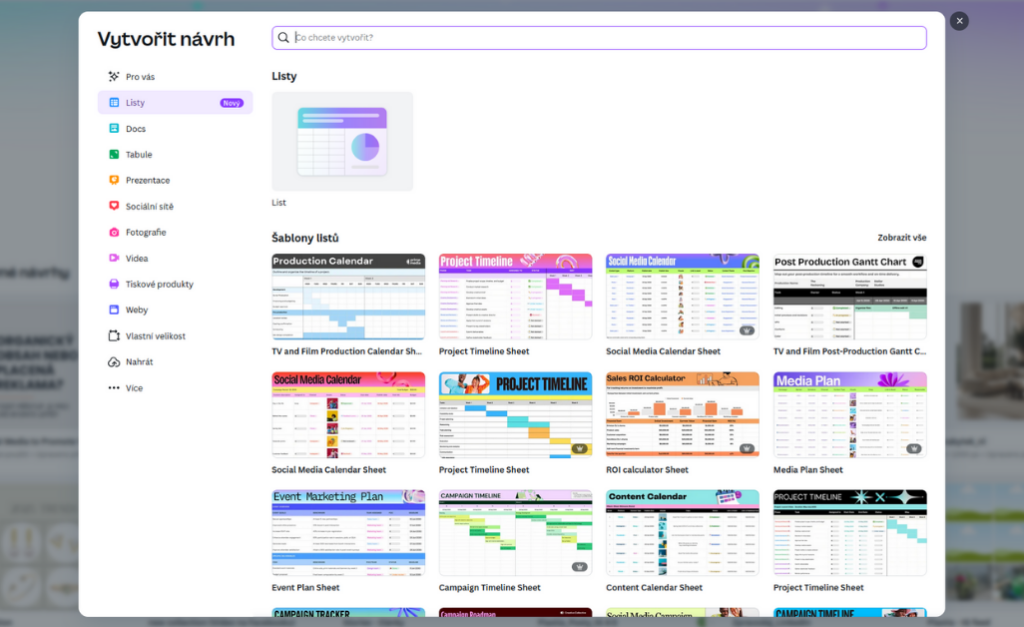Click the Docs icon in sidebar
Screen dimensions: 1024x627
pyautogui.click(x=114, y=129)
